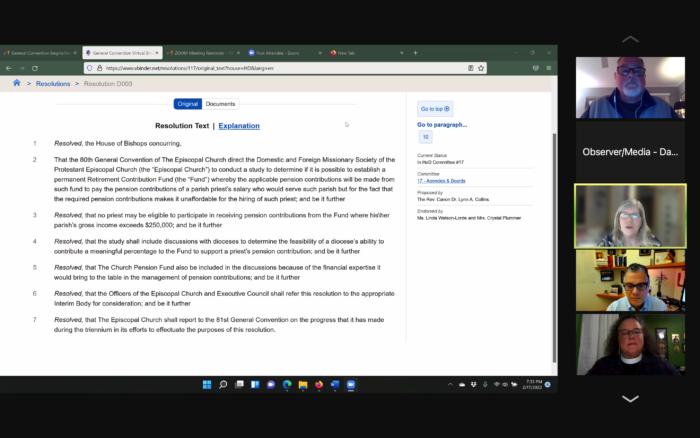Reload the page with browser refresh icon
This screenshot has width=700, height=438.
(38, 68)
